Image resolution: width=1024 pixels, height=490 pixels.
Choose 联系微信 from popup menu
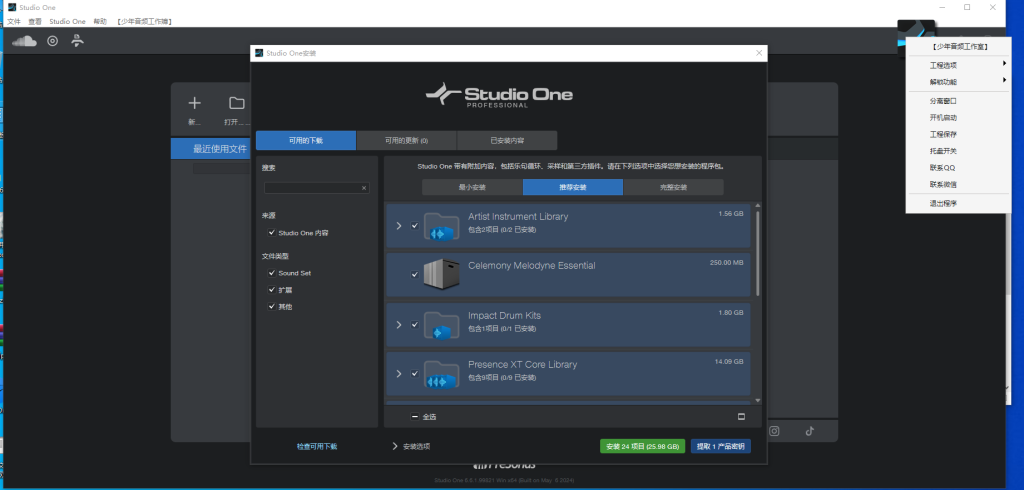pos(958,184)
